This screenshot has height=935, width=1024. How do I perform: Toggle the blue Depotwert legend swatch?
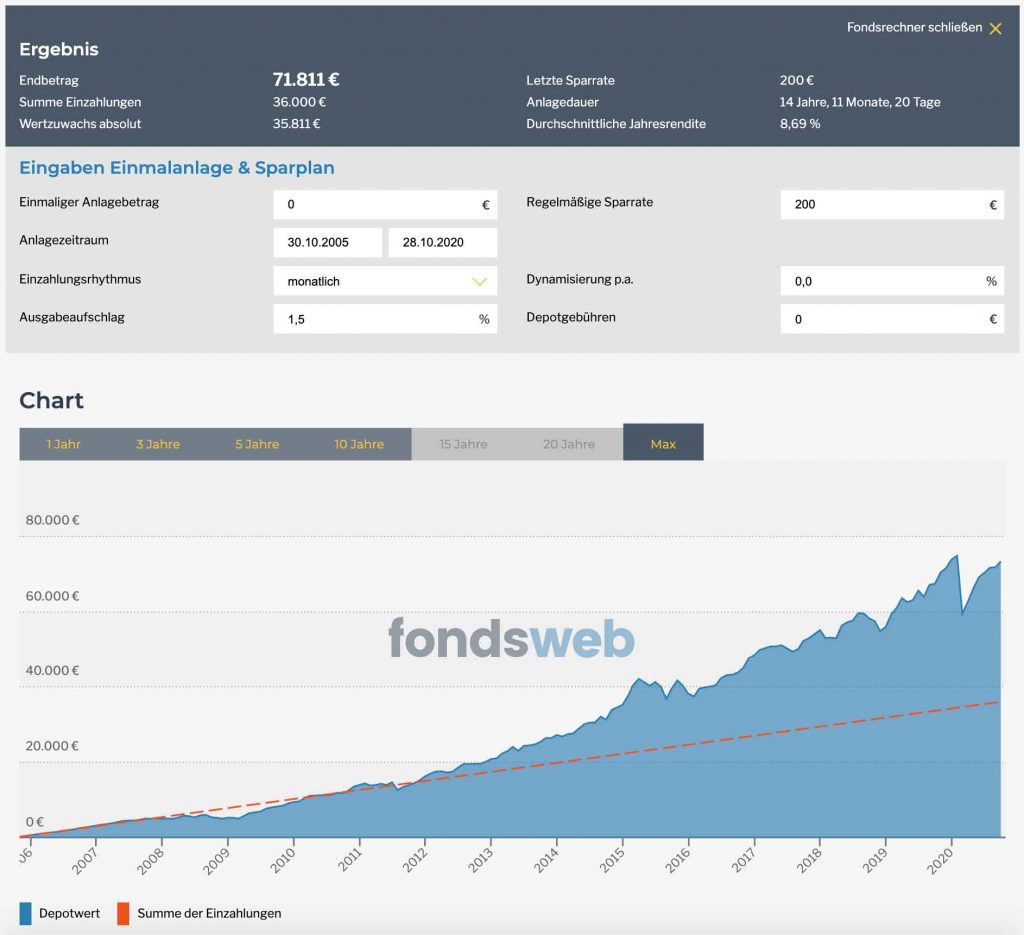[x=25, y=913]
